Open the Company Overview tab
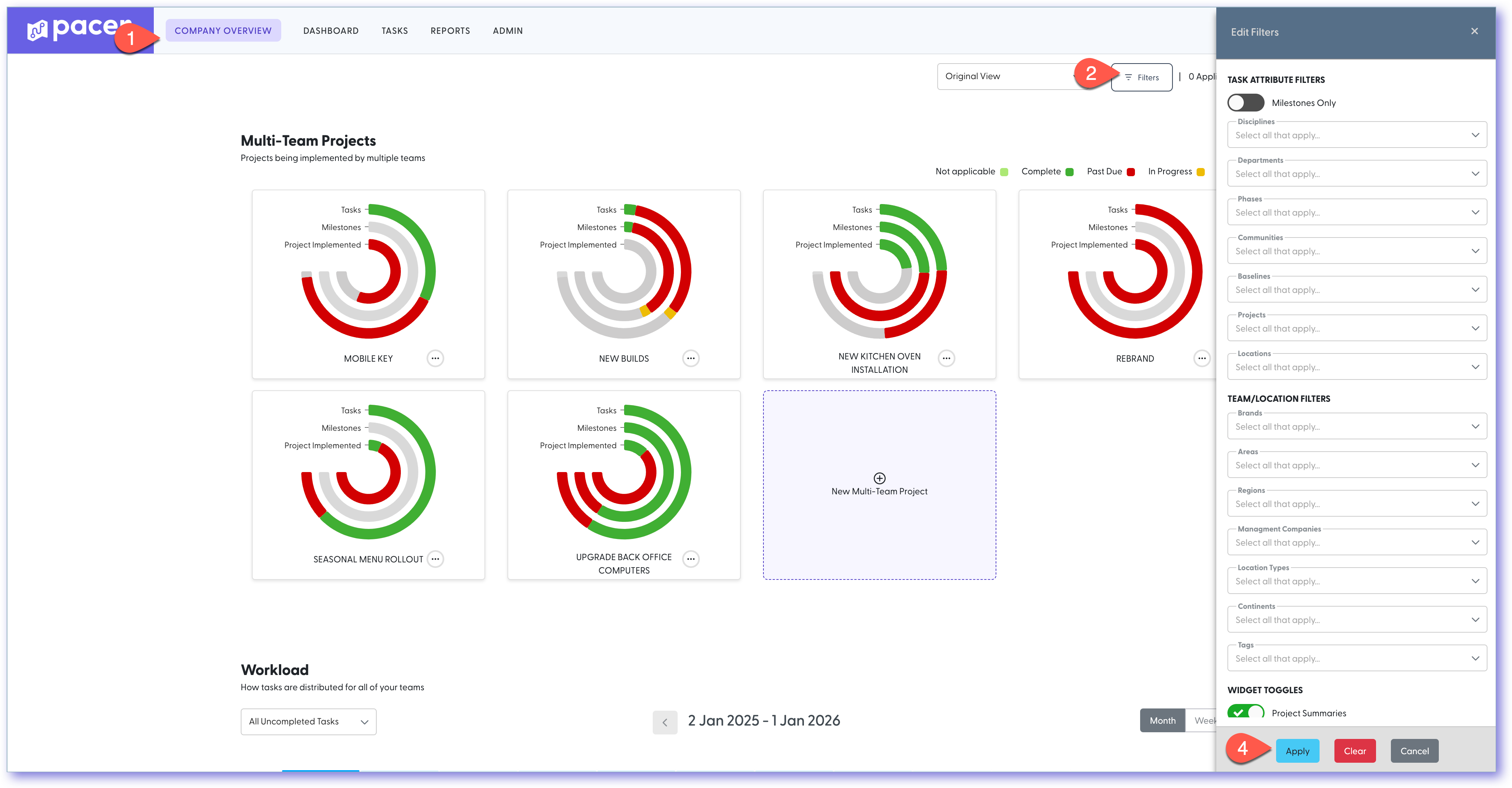The width and height of the screenshot is (1512, 788). pyautogui.click(x=223, y=30)
